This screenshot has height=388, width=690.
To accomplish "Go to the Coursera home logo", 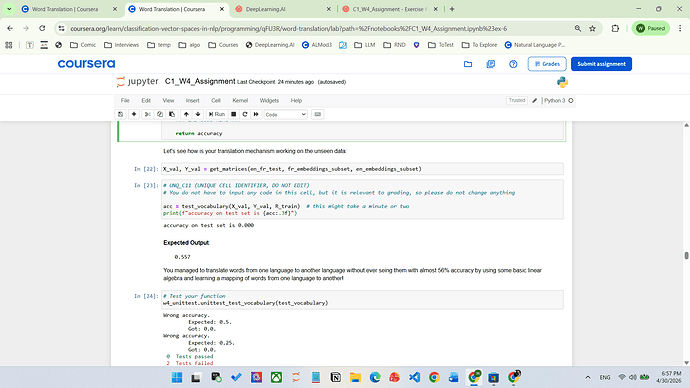I will (x=86, y=64).
